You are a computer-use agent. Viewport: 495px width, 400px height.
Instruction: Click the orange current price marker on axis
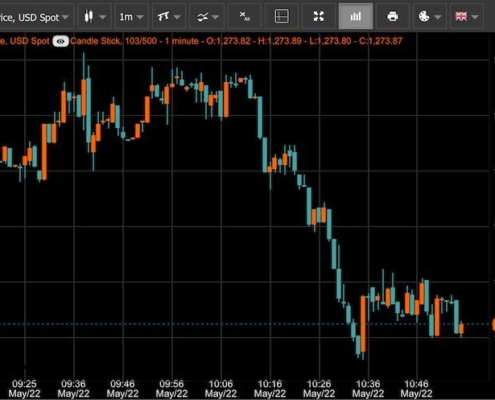[493, 324]
